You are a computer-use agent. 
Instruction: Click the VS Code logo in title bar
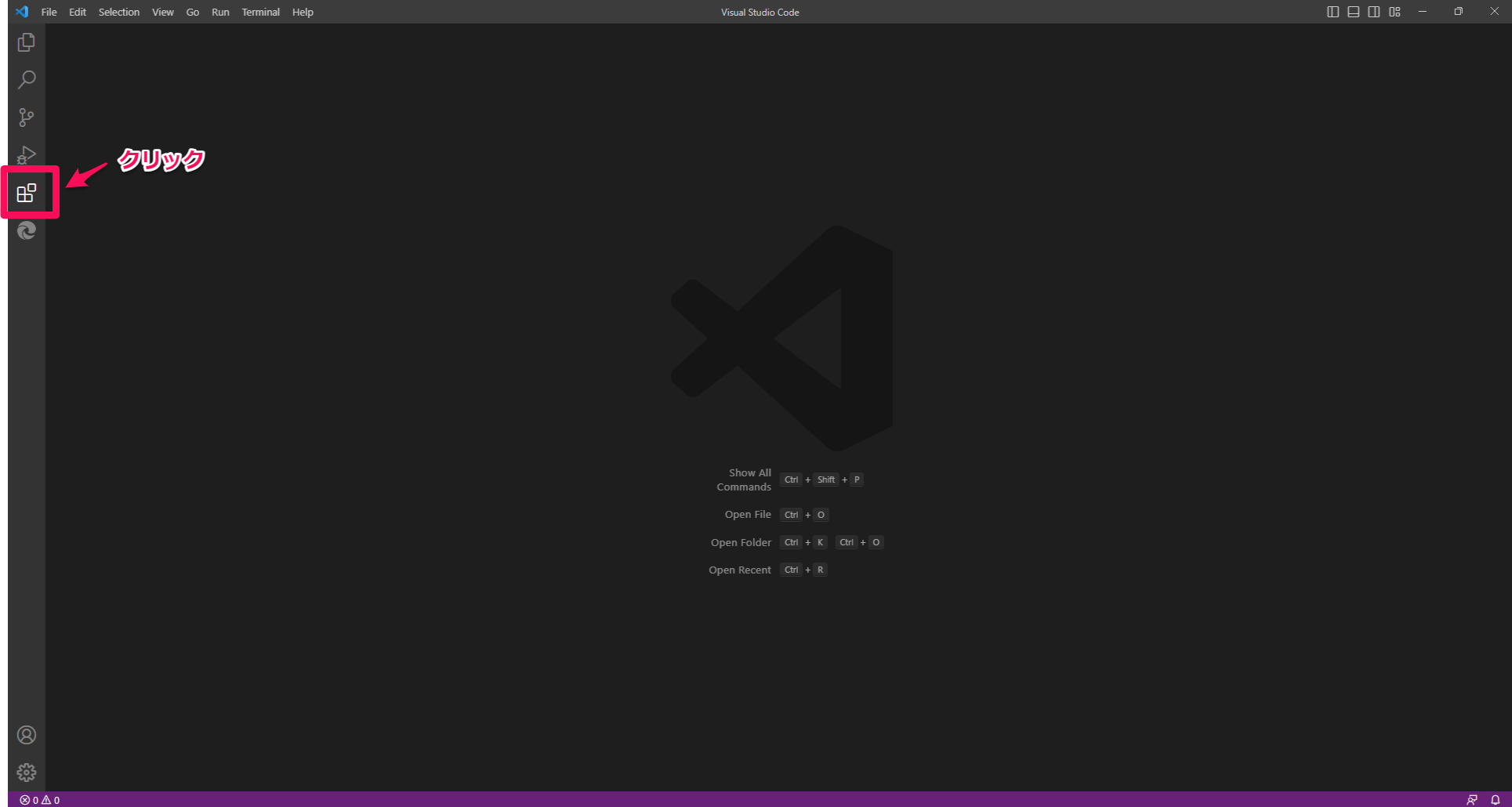coord(22,12)
